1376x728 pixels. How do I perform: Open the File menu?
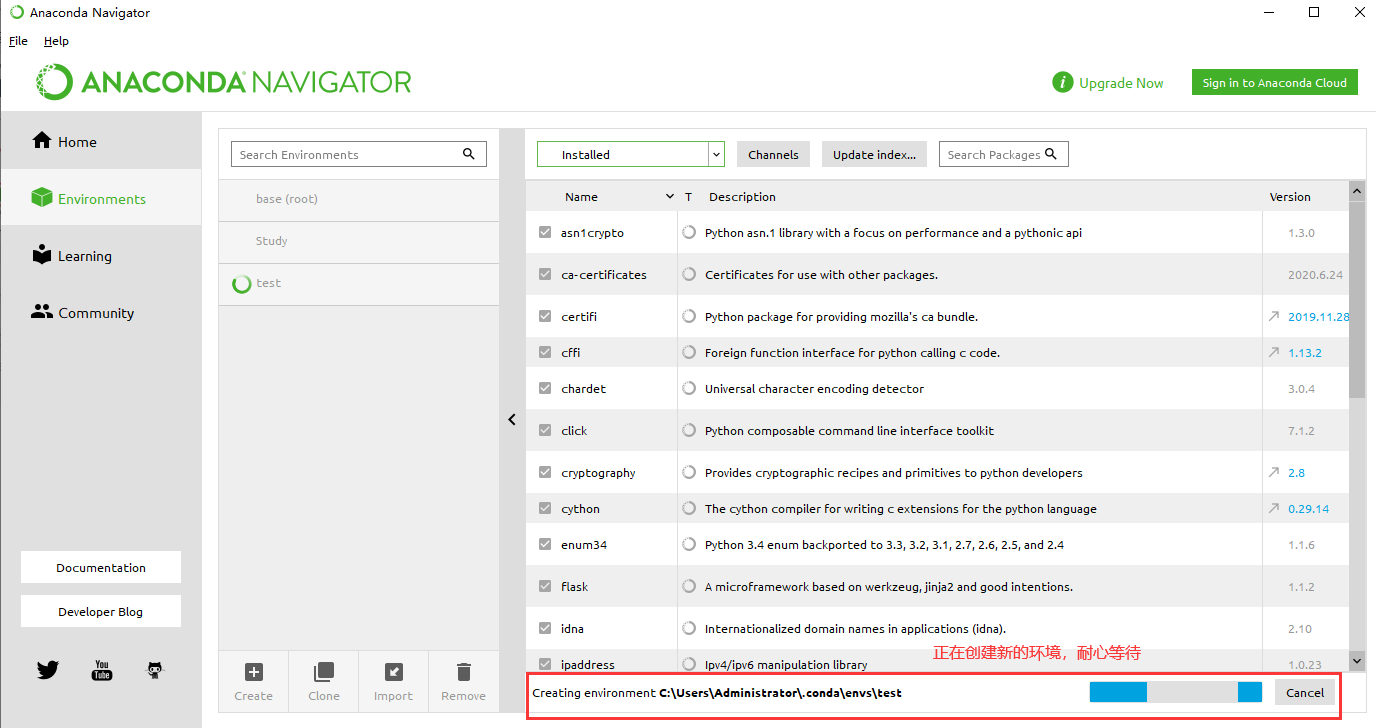click(x=18, y=41)
